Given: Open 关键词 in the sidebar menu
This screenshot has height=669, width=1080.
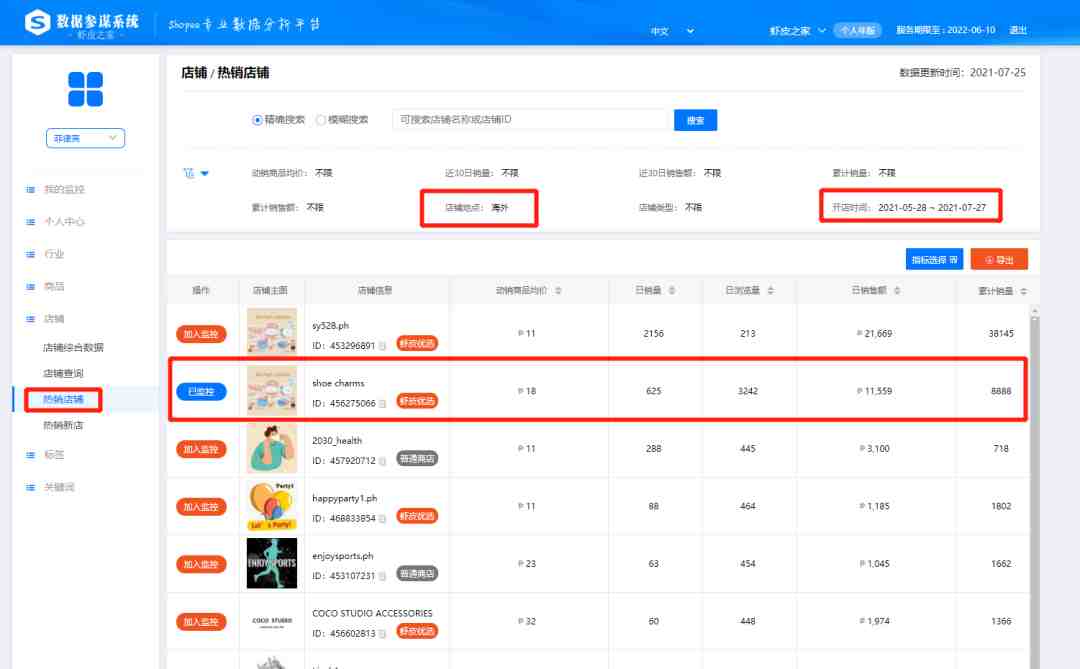Looking at the screenshot, I should [59, 487].
